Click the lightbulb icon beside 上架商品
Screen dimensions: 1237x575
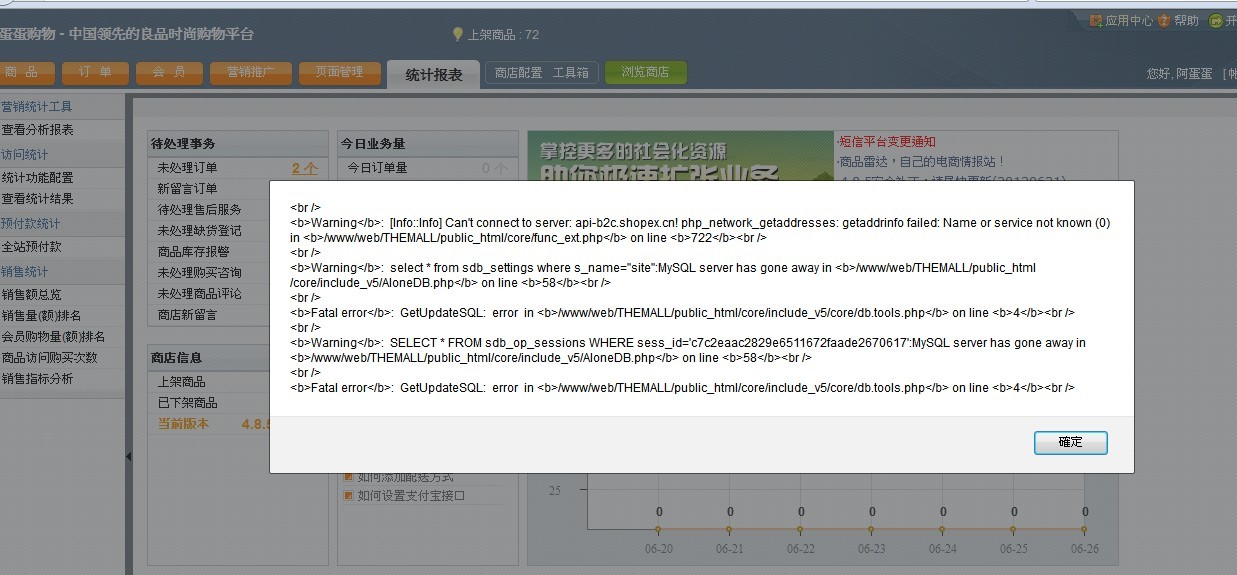[x=458, y=34]
